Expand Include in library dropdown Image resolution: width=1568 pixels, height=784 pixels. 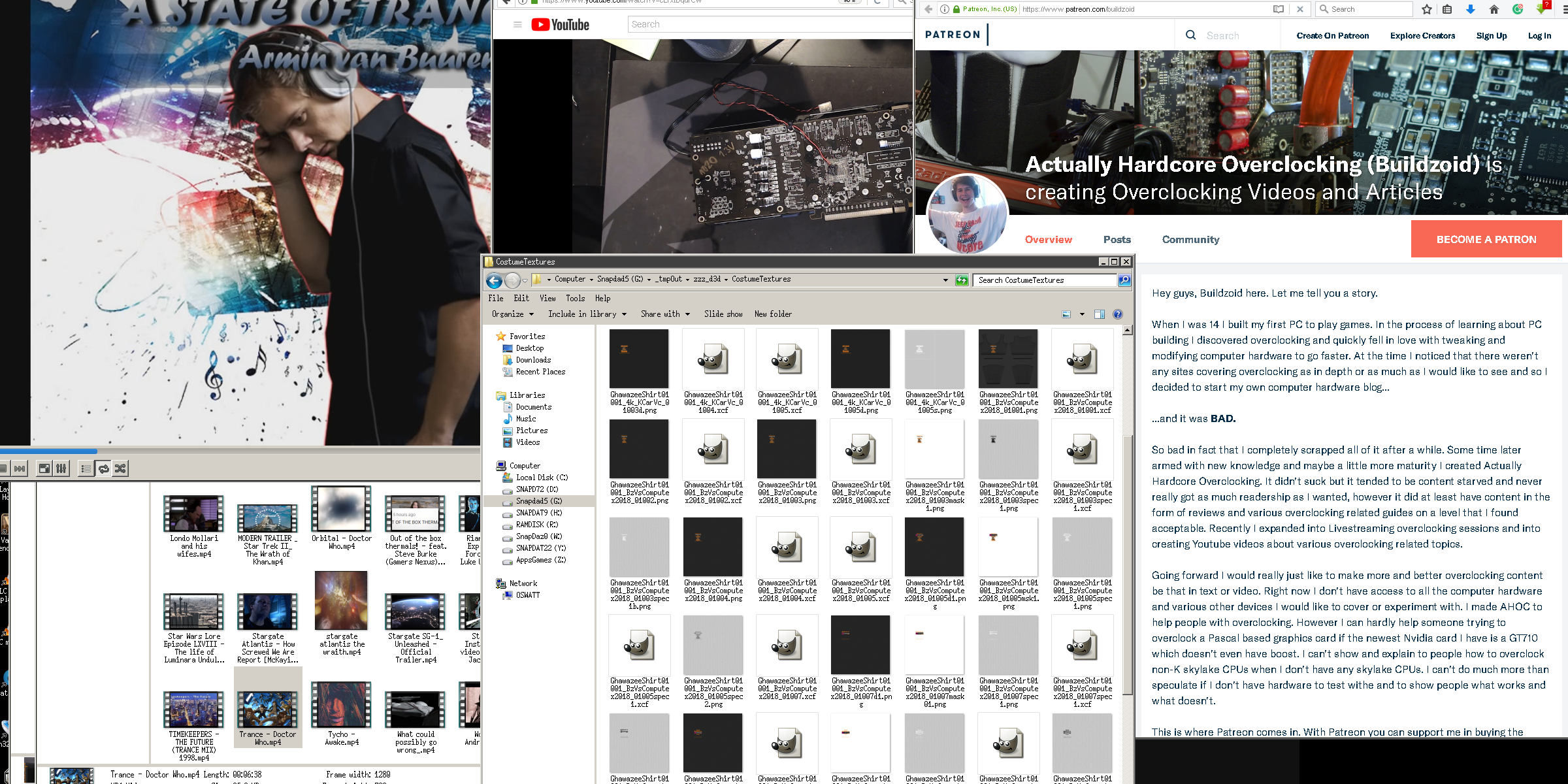pyautogui.click(x=587, y=314)
